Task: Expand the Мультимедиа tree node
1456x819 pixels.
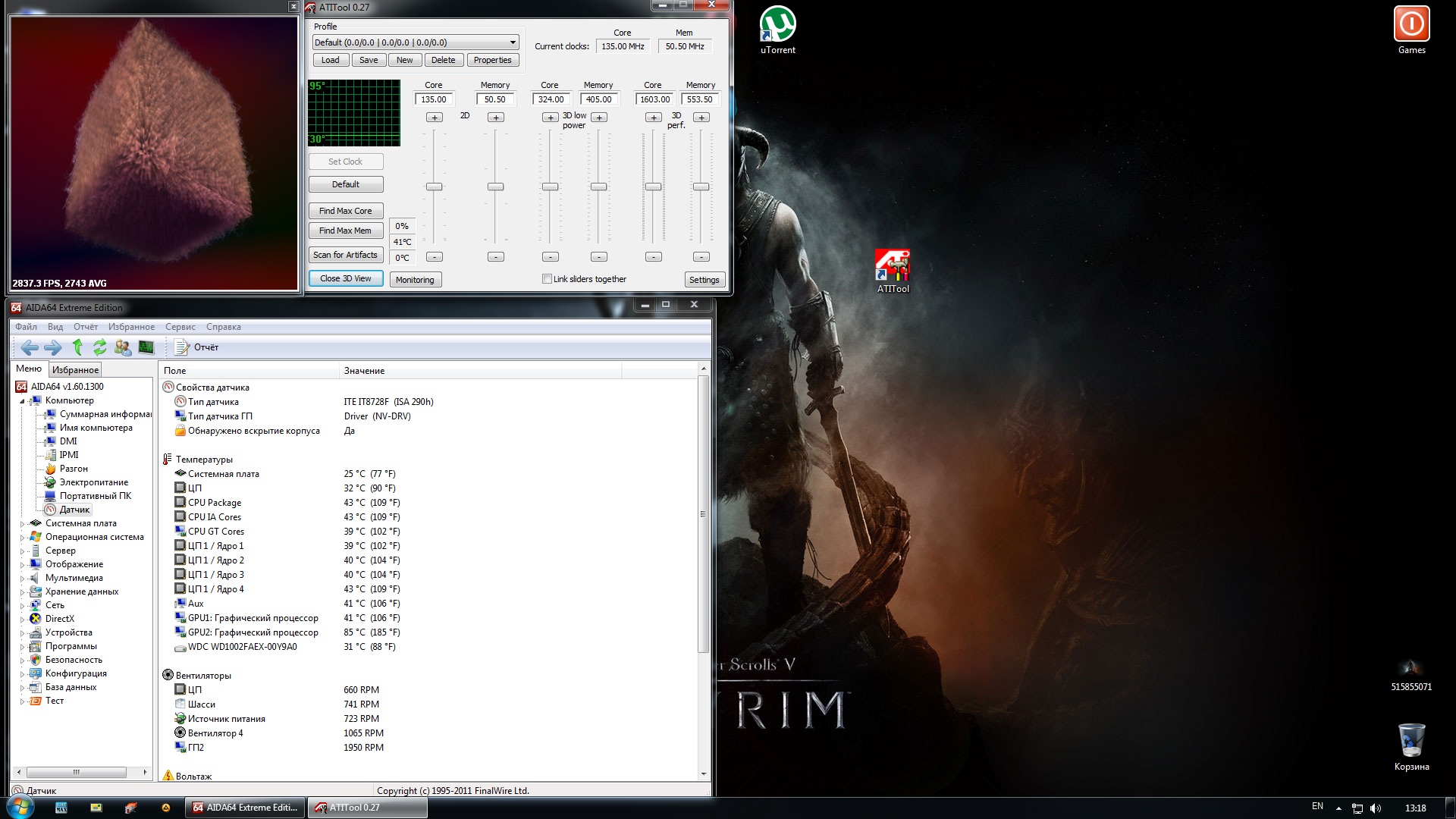Action: (22, 578)
